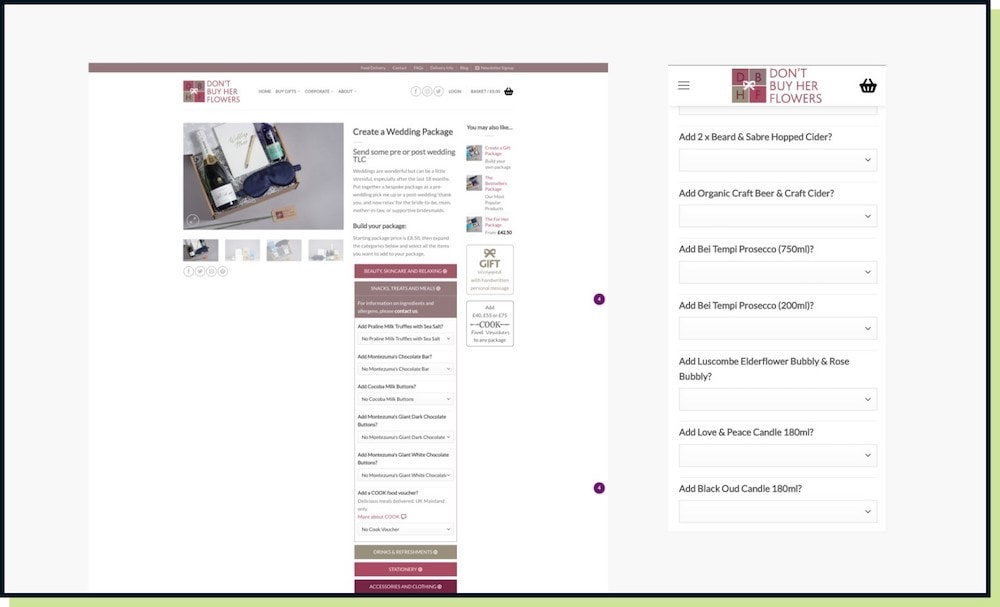
Task: Click the Login link in the header
Action: 455,91
